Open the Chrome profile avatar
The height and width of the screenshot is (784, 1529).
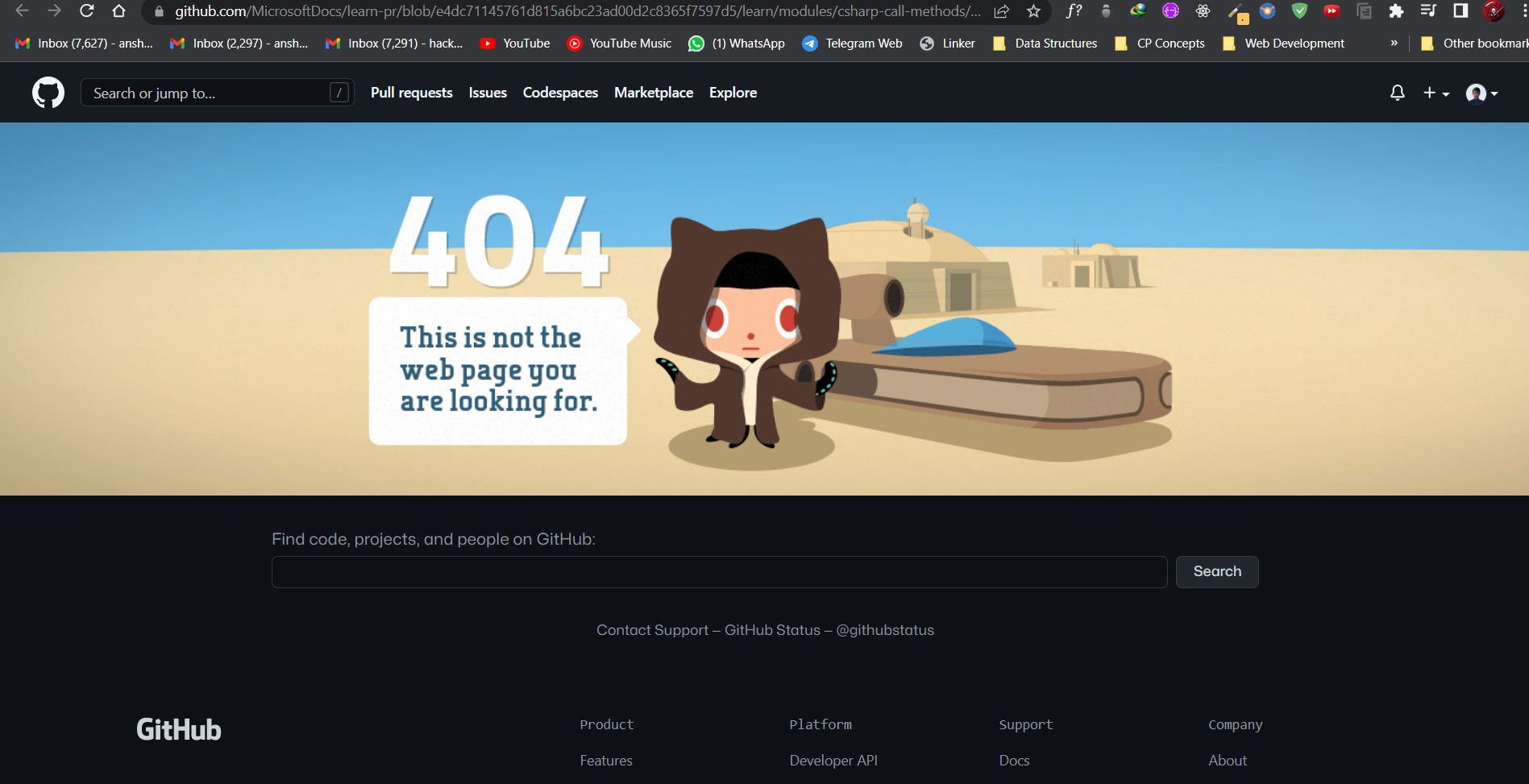click(x=1494, y=11)
